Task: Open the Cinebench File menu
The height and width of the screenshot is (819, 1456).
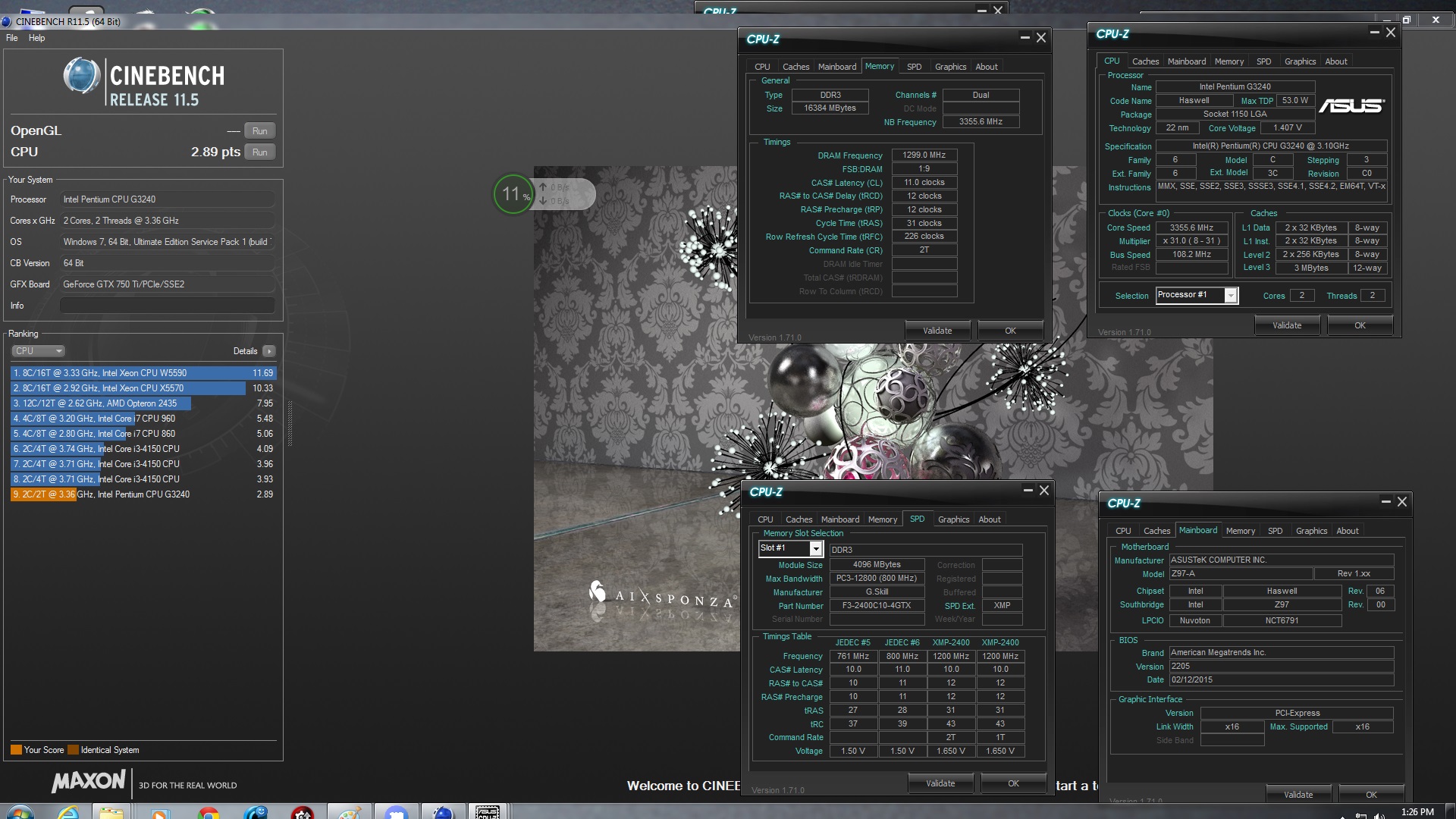Action: (x=11, y=38)
